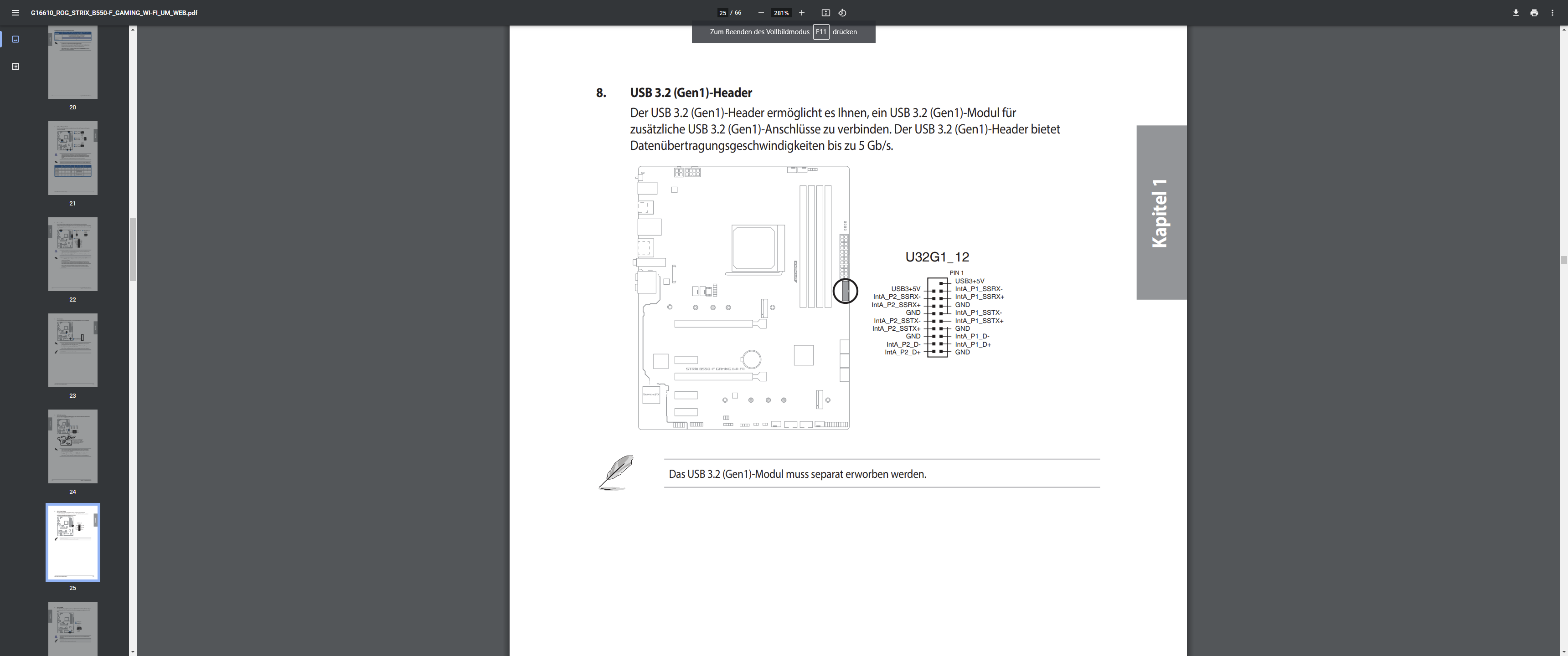Click the 281% zoom level field
1568x656 pixels.
pos(781,13)
